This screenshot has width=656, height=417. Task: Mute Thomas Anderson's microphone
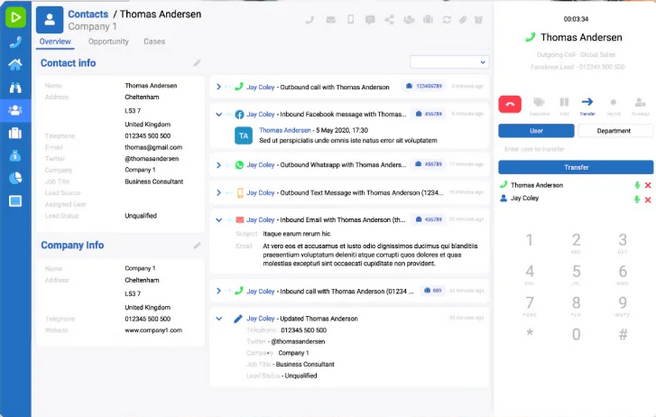click(636, 185)
